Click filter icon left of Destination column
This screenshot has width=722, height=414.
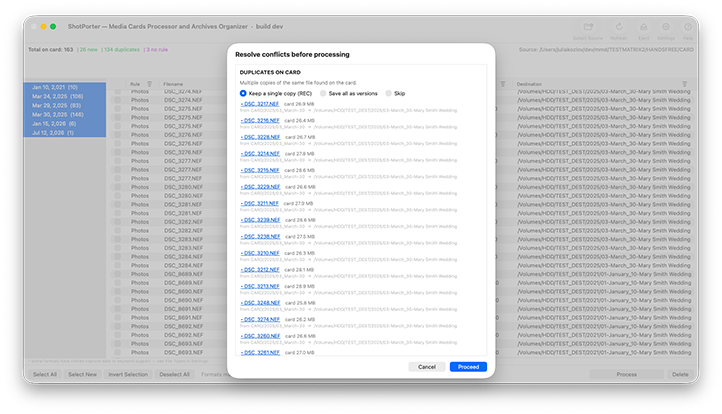pyautogui.click(x=503, y=84)
